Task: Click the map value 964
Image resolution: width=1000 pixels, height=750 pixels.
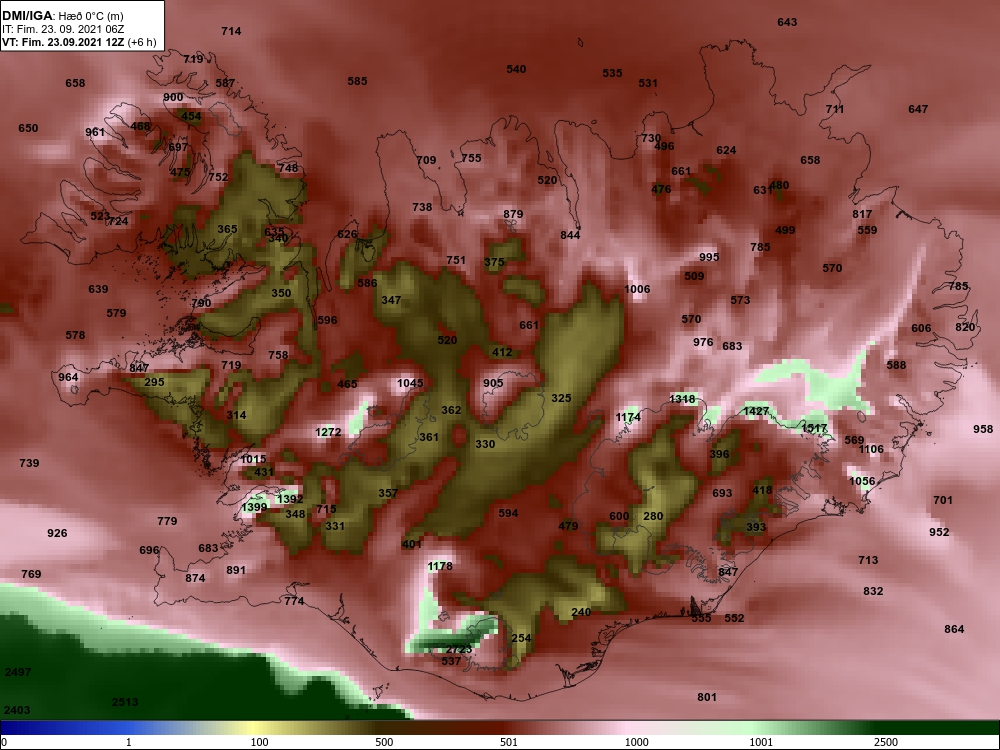Action: point(68,377)
